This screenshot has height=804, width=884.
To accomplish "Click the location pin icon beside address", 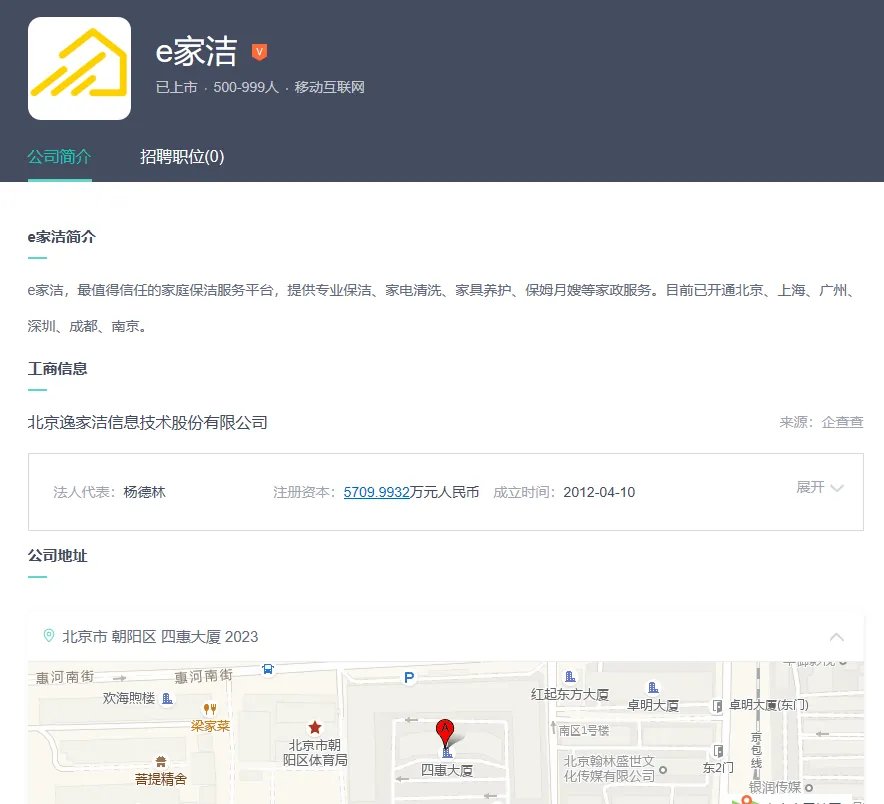I will 49,635.
